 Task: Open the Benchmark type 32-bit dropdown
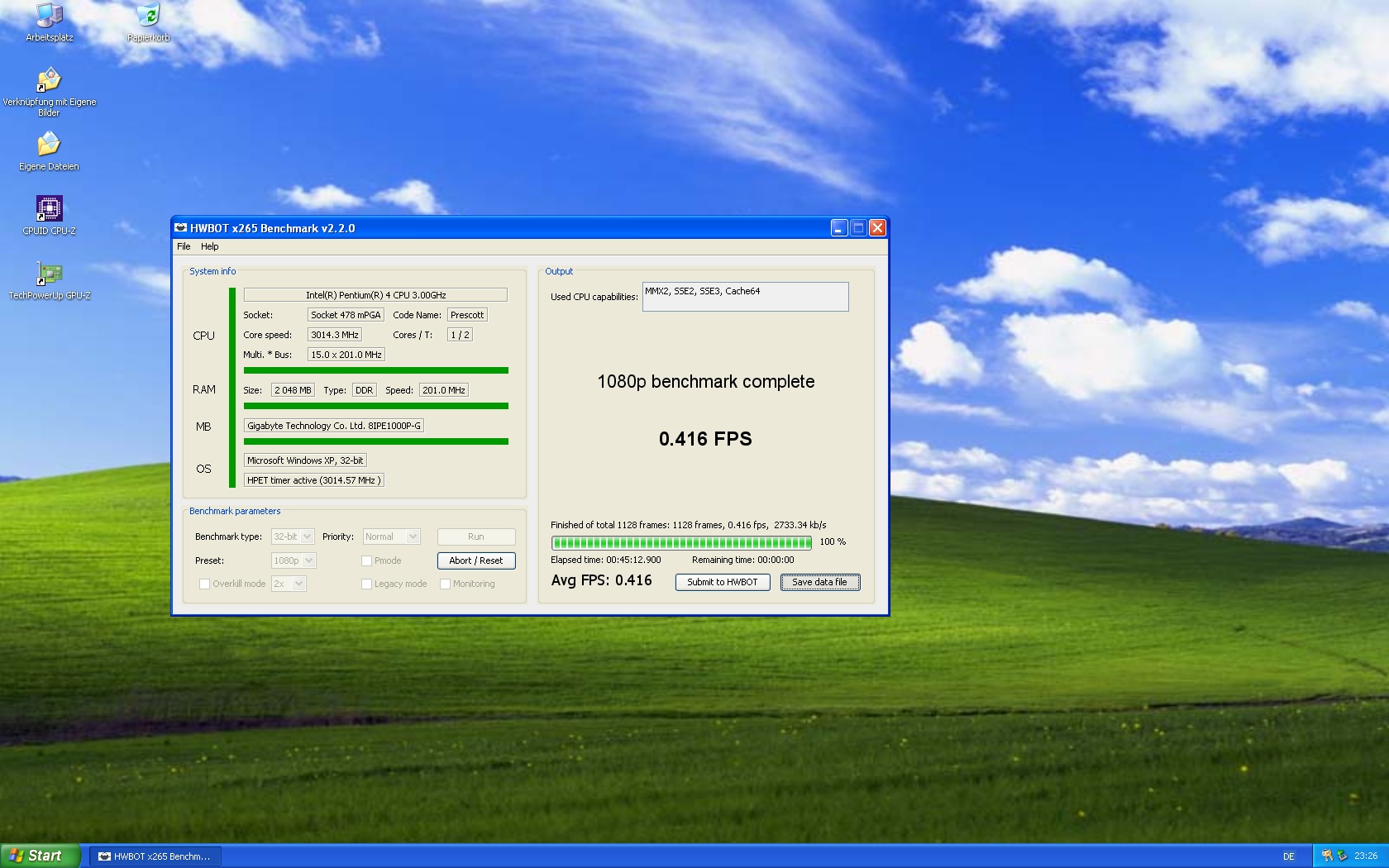coord(293,537)
